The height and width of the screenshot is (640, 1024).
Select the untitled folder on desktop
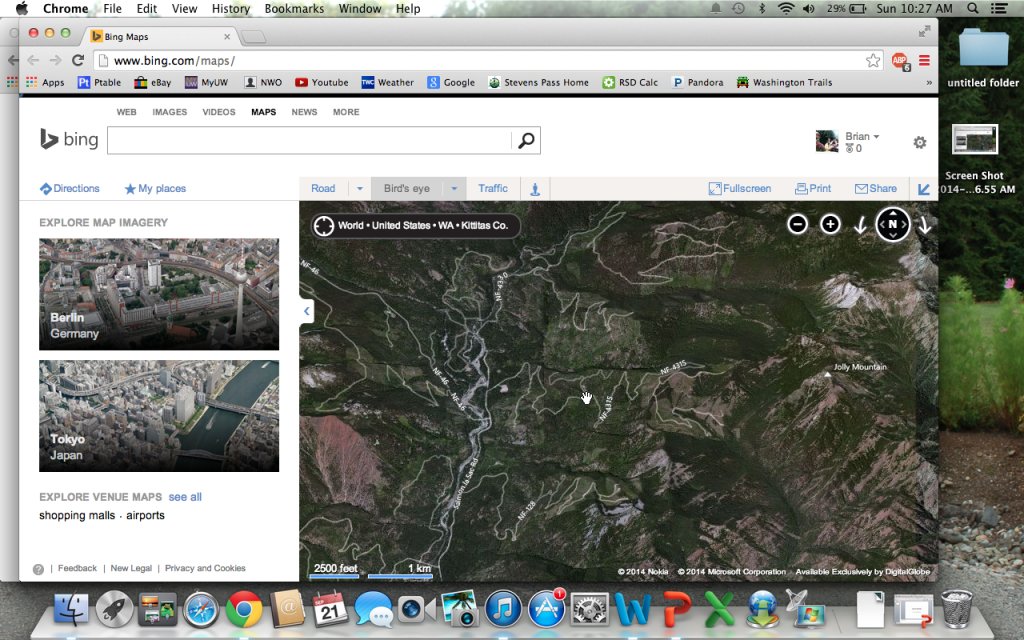pyautogui.click(x=983, y=57)
